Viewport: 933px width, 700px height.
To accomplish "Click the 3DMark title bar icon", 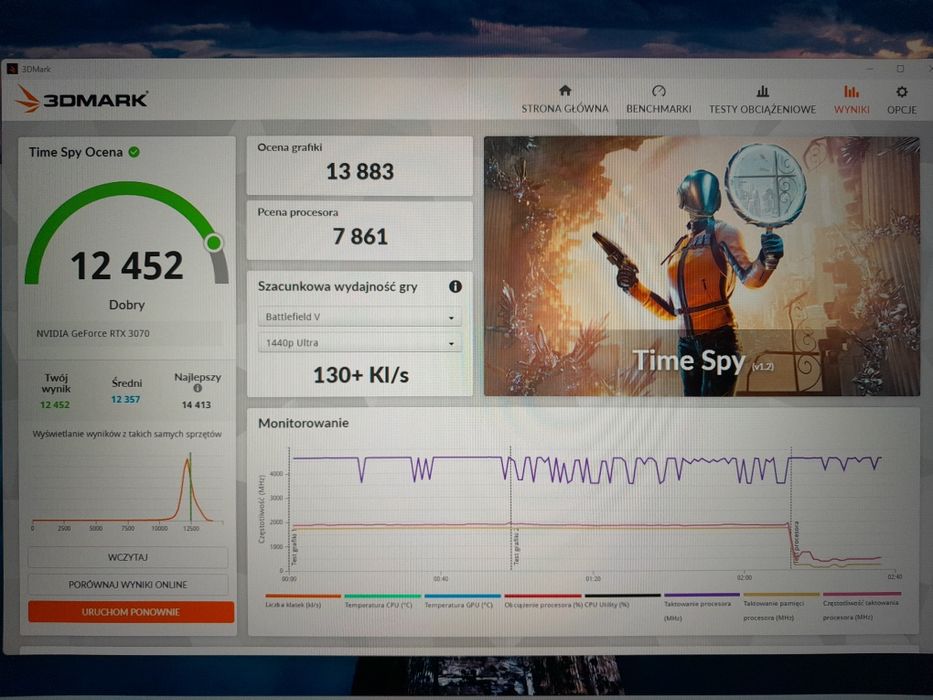I will (12, 69).
